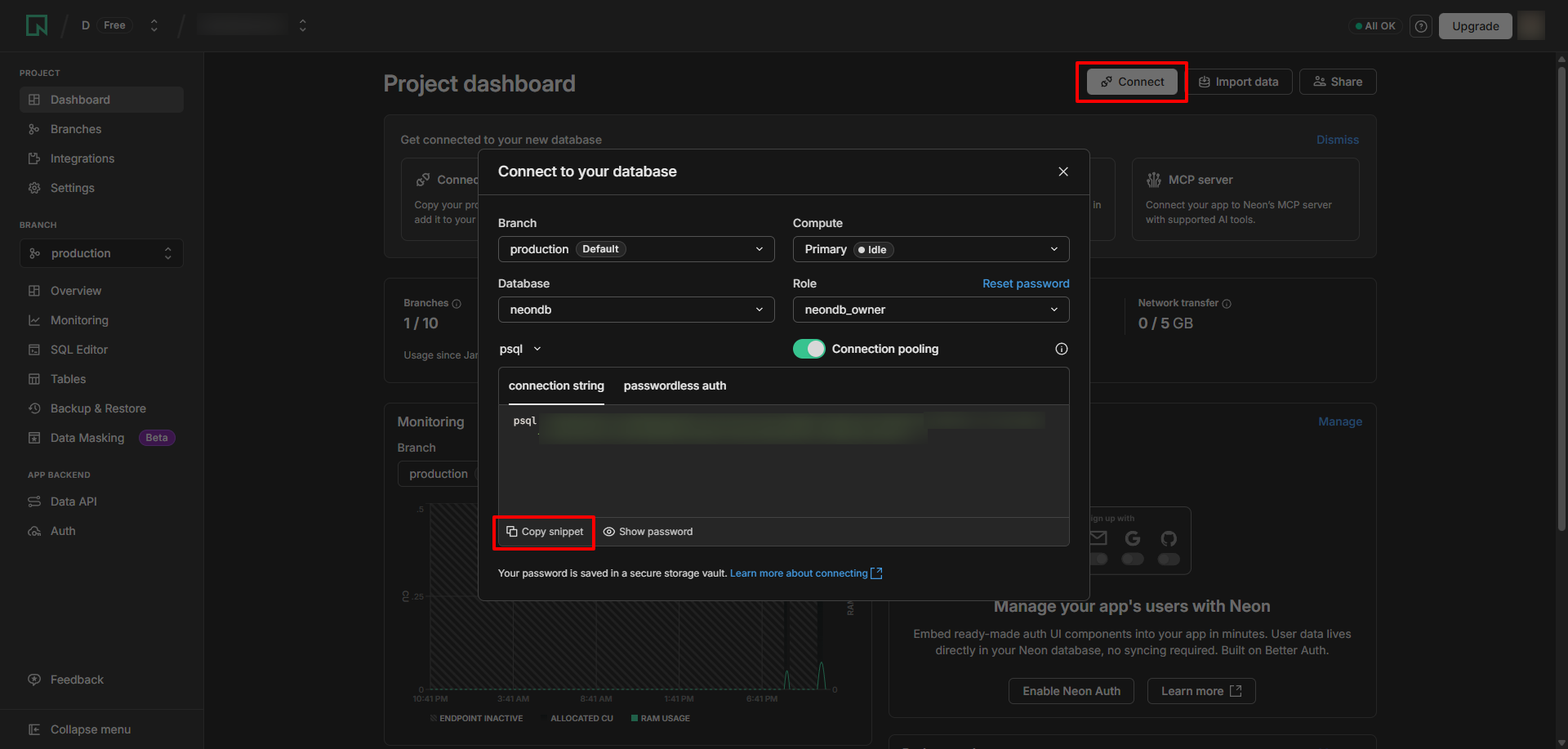Open Monitoring in the sidebar
This screenshot has height=749, width=1568.
point(79,320)
